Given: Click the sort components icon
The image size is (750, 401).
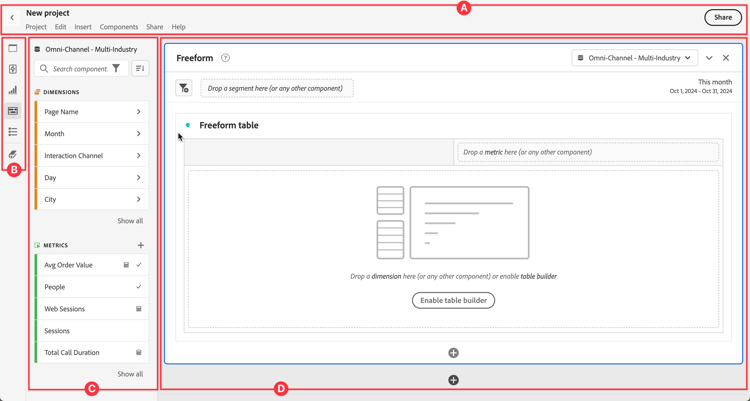Looking at the screenshot, I should coord(140,68).
